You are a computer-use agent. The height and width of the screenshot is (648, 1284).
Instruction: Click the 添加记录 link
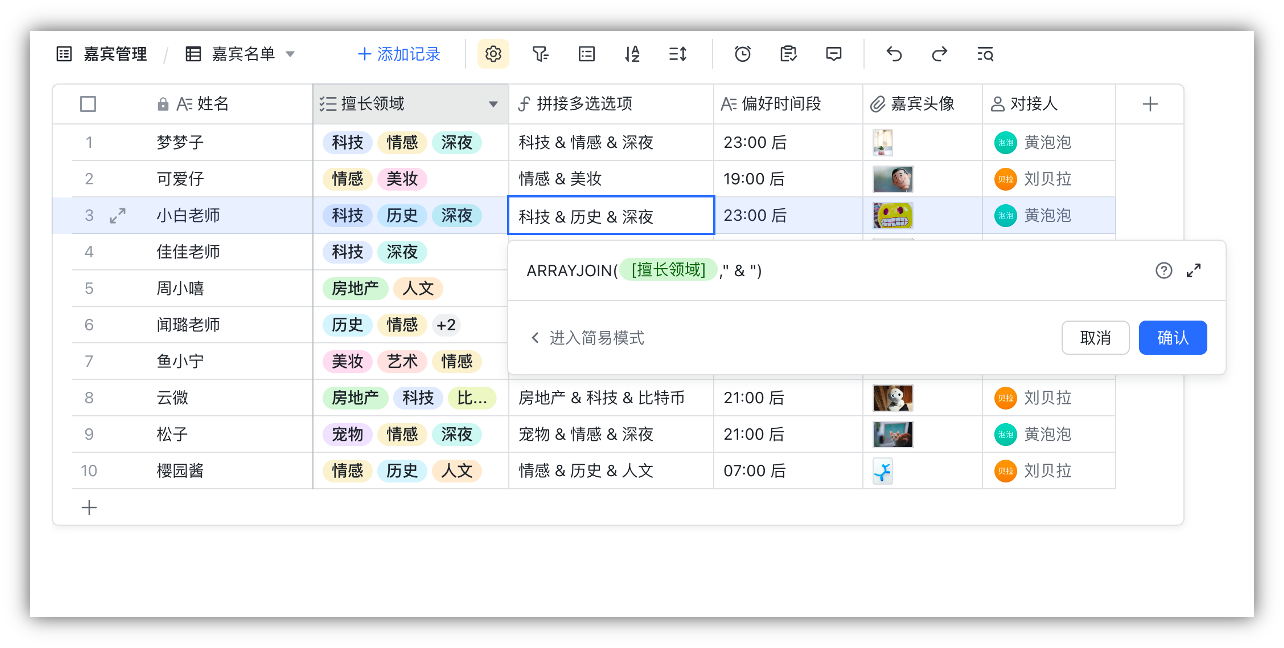pos(400,54)
